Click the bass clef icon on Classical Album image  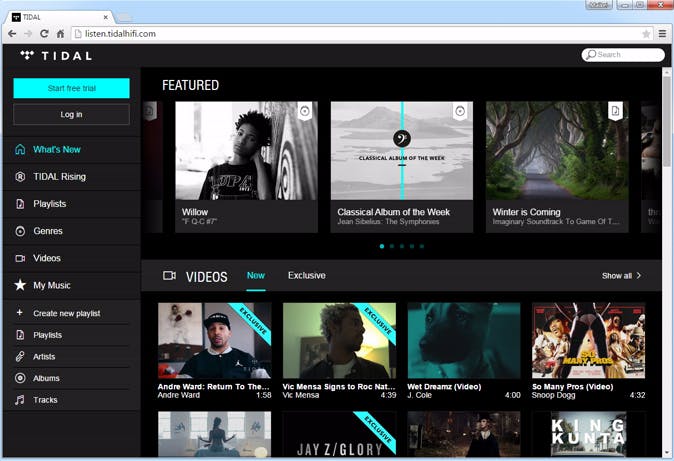(x=402, y=138)
